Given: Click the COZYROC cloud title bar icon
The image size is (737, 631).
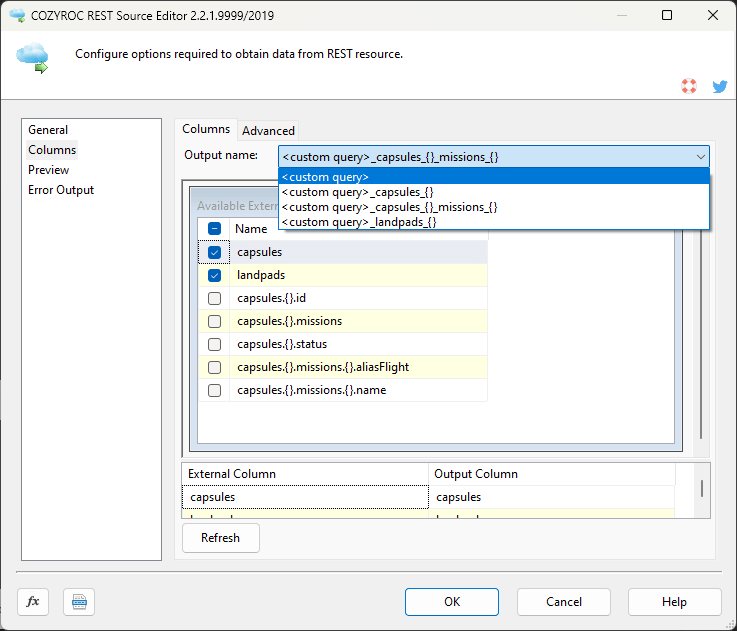Looking at the screenshot, I should [17, 15].
